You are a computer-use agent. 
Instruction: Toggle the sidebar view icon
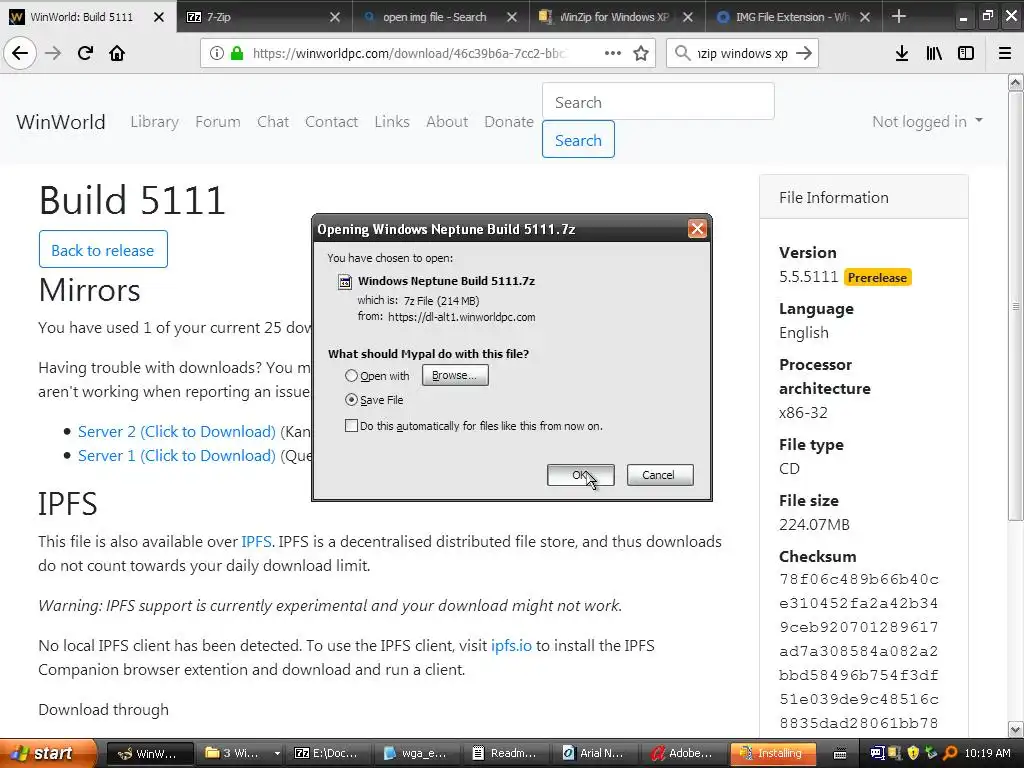pyautogui.click(x=966, y=53)
